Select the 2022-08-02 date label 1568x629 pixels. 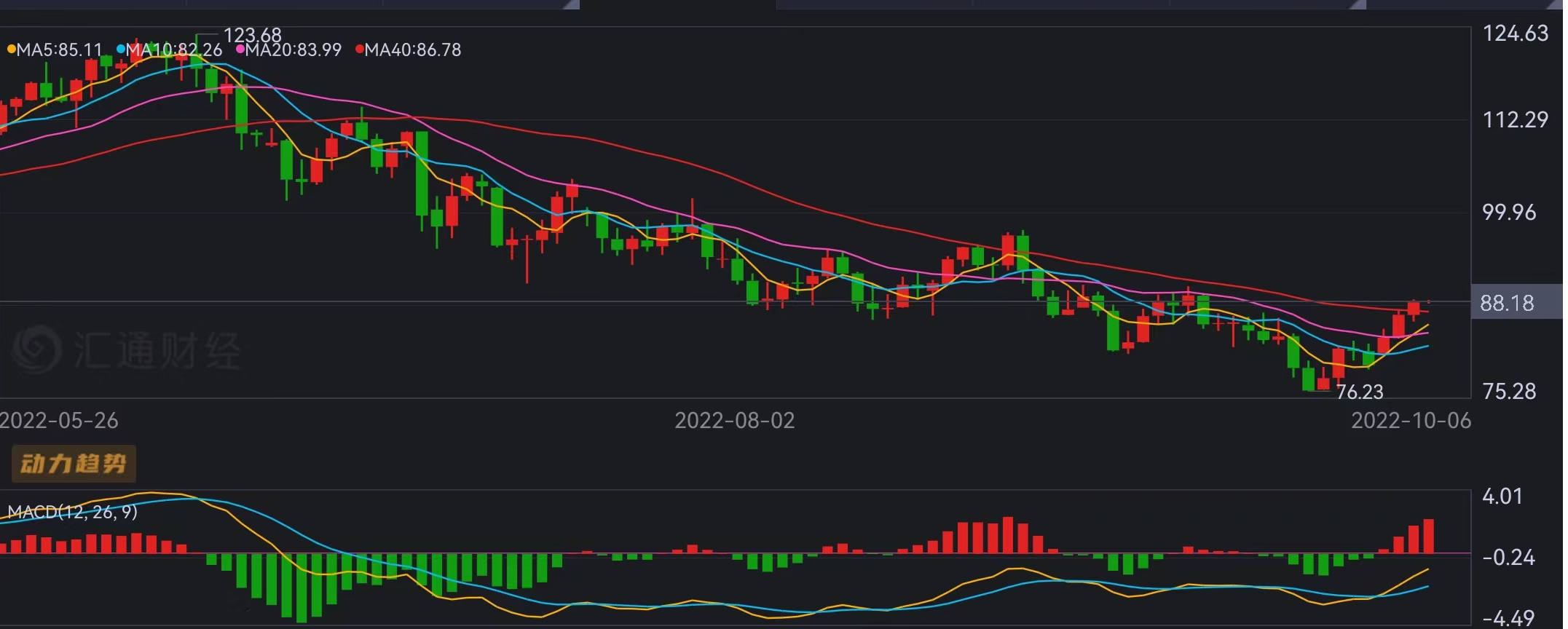[734, 421]
